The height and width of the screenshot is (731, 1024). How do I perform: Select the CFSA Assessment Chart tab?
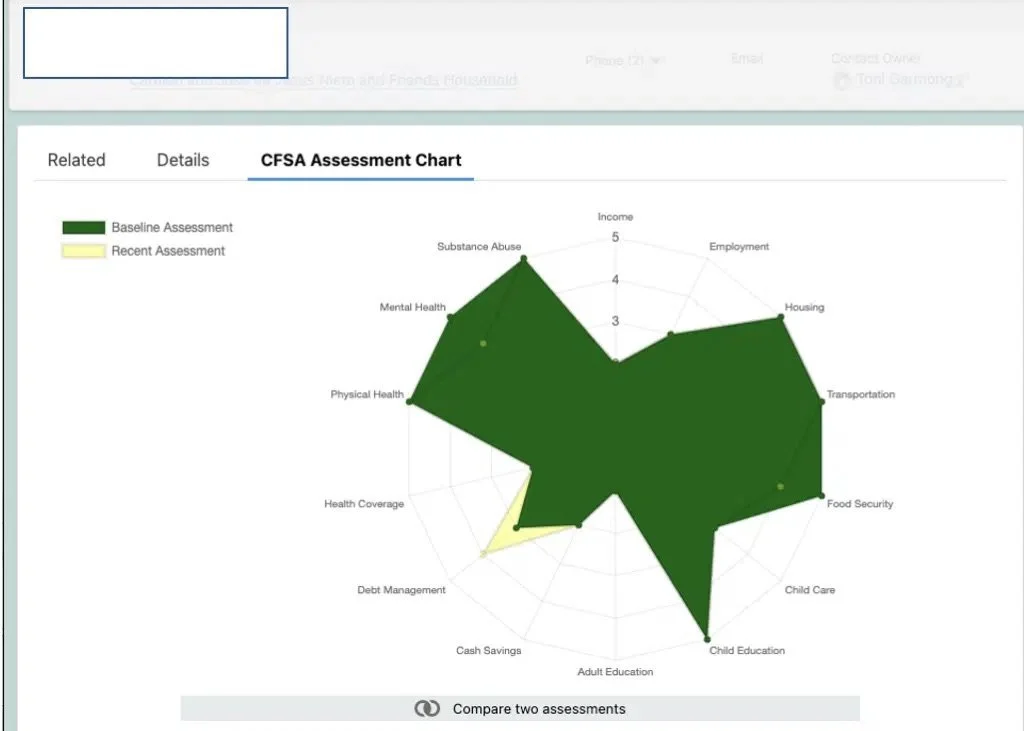point(360,160)
